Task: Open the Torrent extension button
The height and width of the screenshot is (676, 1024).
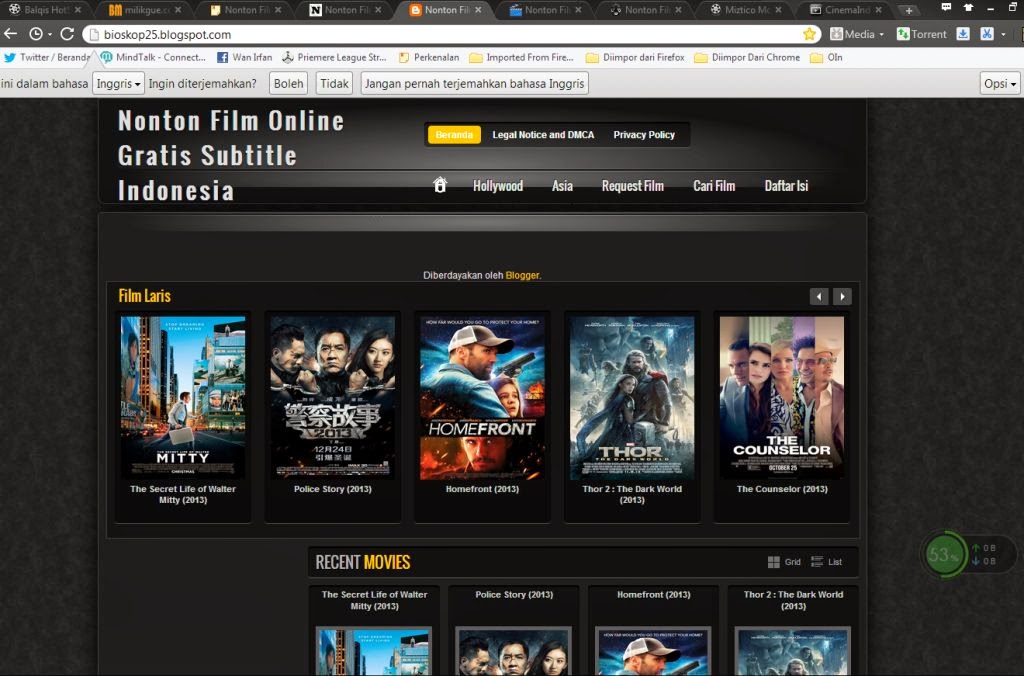Action: (x=921, y=34)
